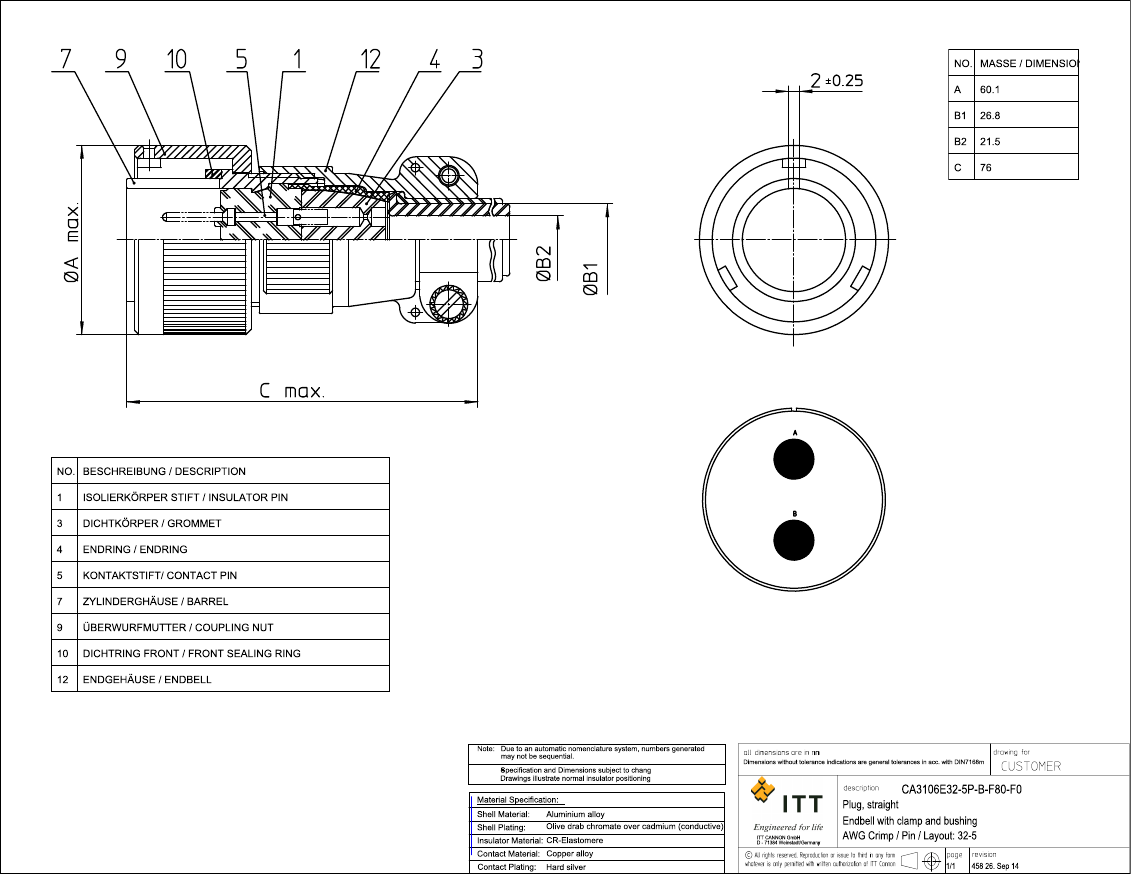
Task: Select callout number 10 on drawing
Action: coord(177,59)
